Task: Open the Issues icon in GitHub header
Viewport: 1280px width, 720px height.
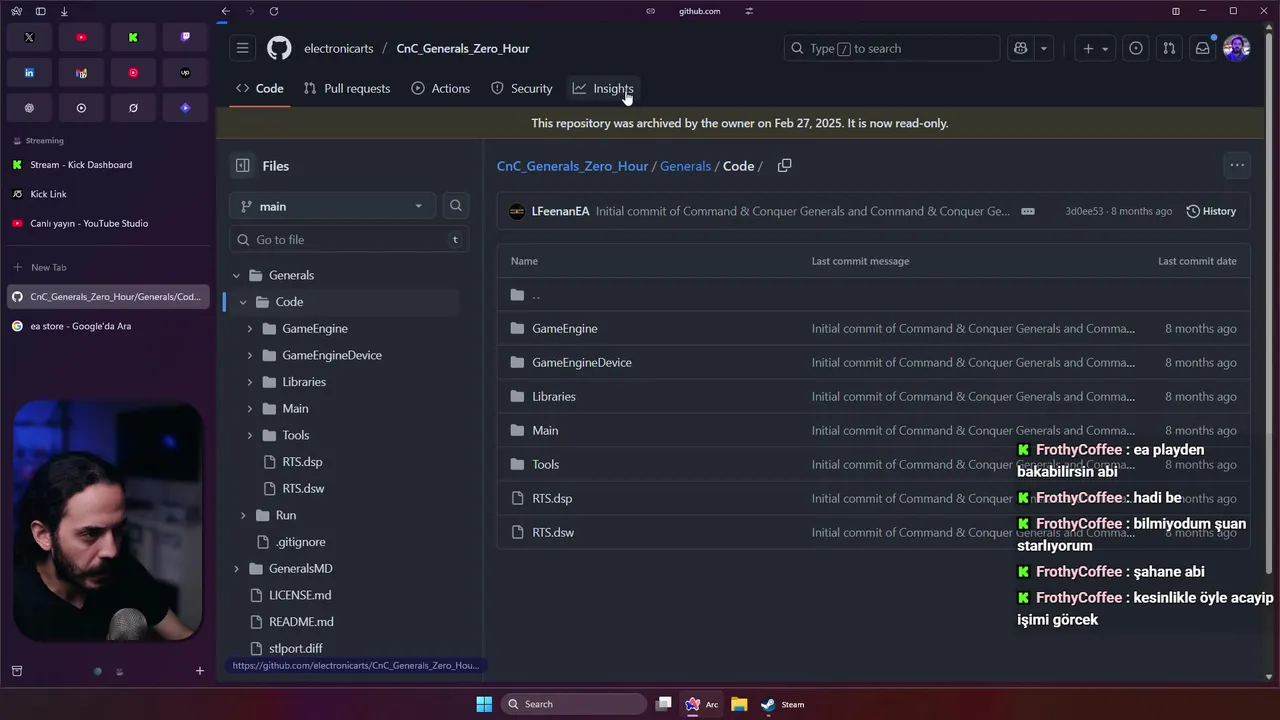Action: (1135, 48)
